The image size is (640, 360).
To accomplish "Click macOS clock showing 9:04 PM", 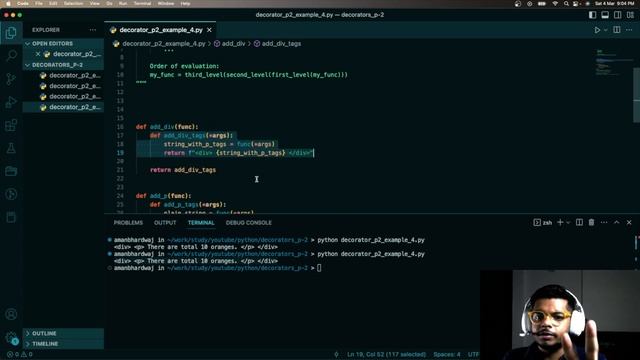I will 615,3.
